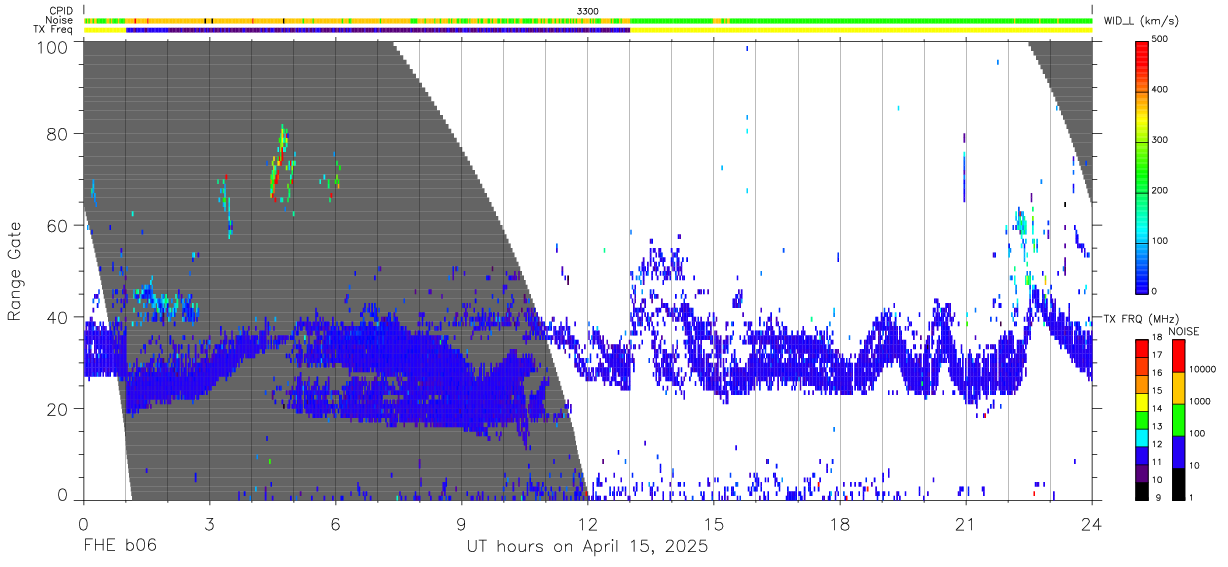Click the 80 range gate tick label

(x=57, y=134)
